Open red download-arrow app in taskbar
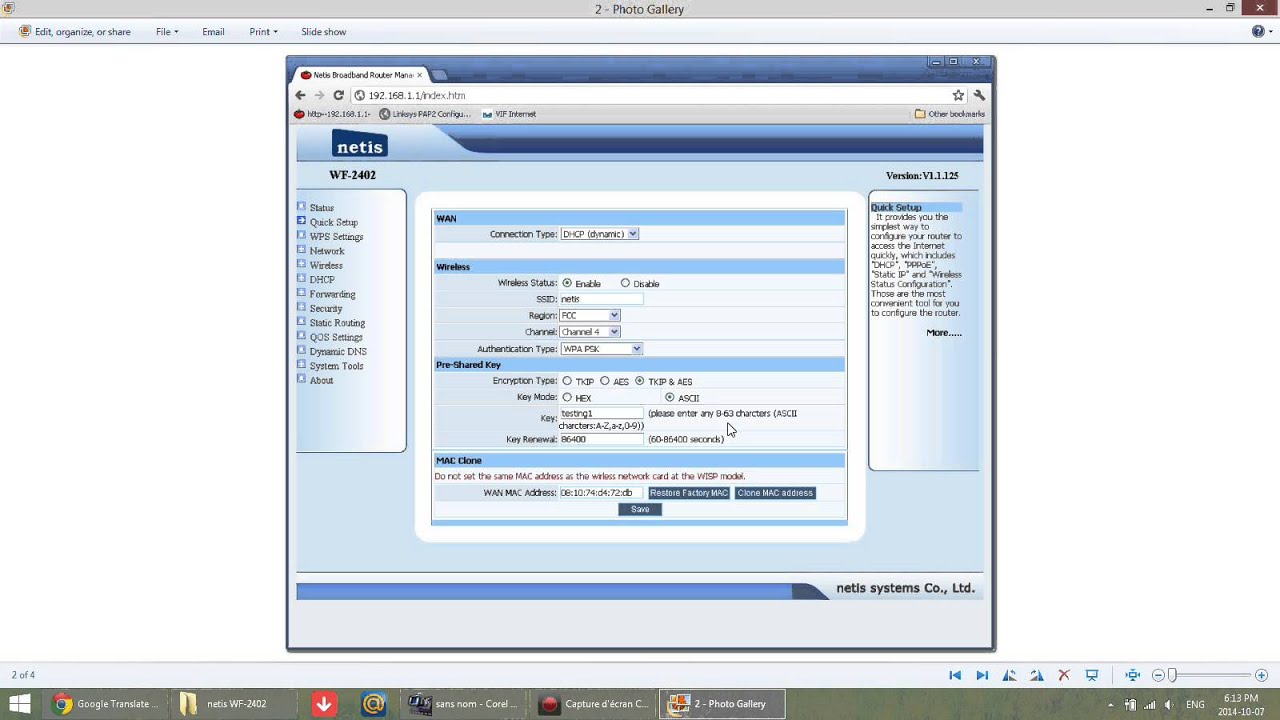The image size is (1280, 720). point(324,704)
